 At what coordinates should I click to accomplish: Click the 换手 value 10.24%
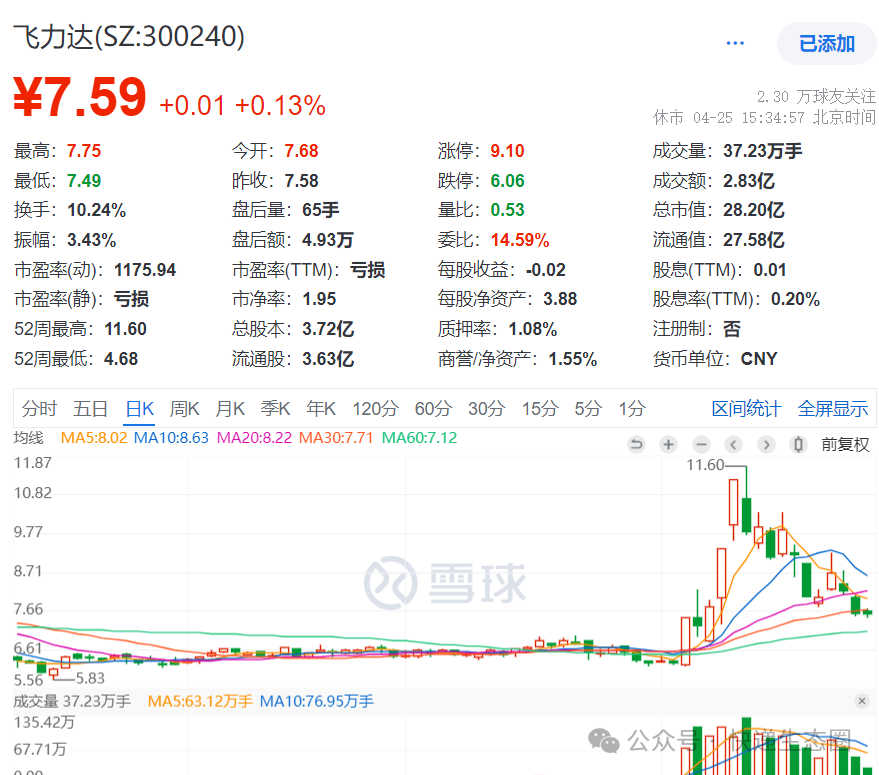point(96,210)
